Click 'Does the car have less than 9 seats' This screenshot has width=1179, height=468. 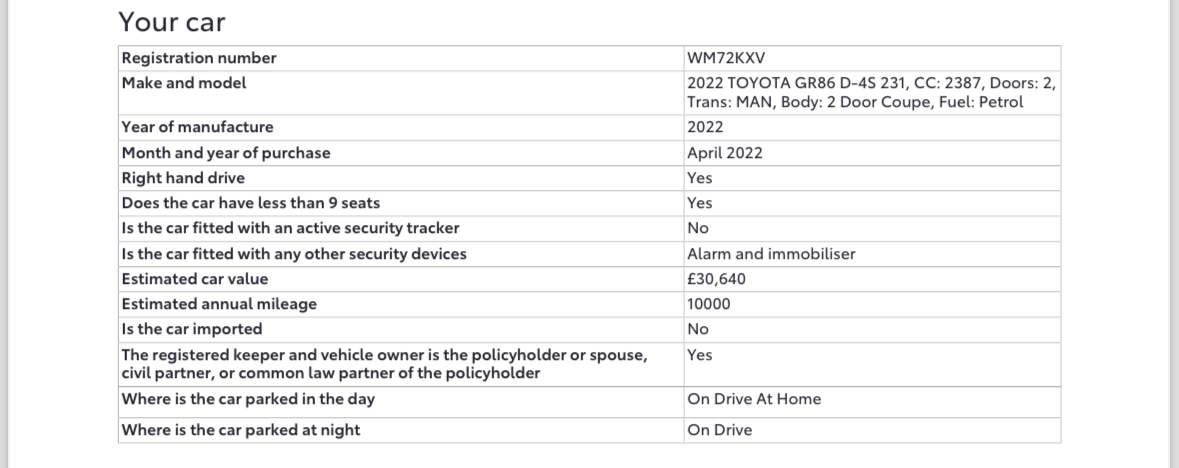click(x=250, y=203)
